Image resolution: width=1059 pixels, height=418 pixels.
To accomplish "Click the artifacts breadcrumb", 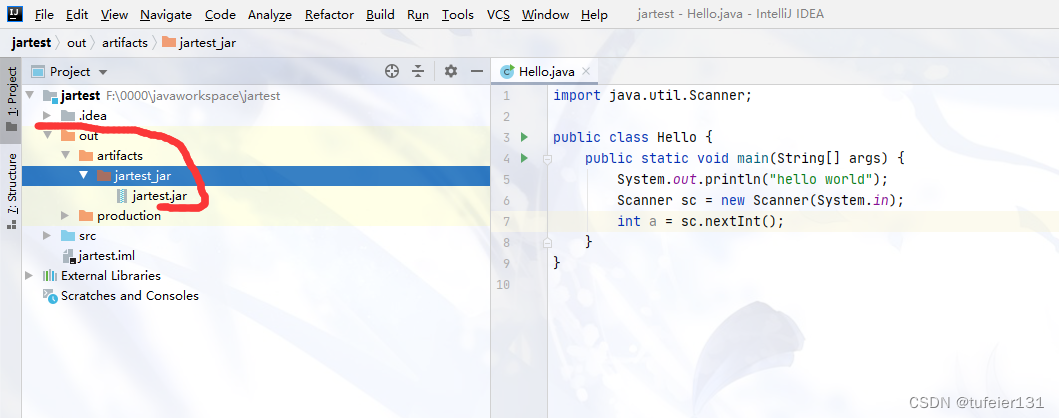I will 124,43.
